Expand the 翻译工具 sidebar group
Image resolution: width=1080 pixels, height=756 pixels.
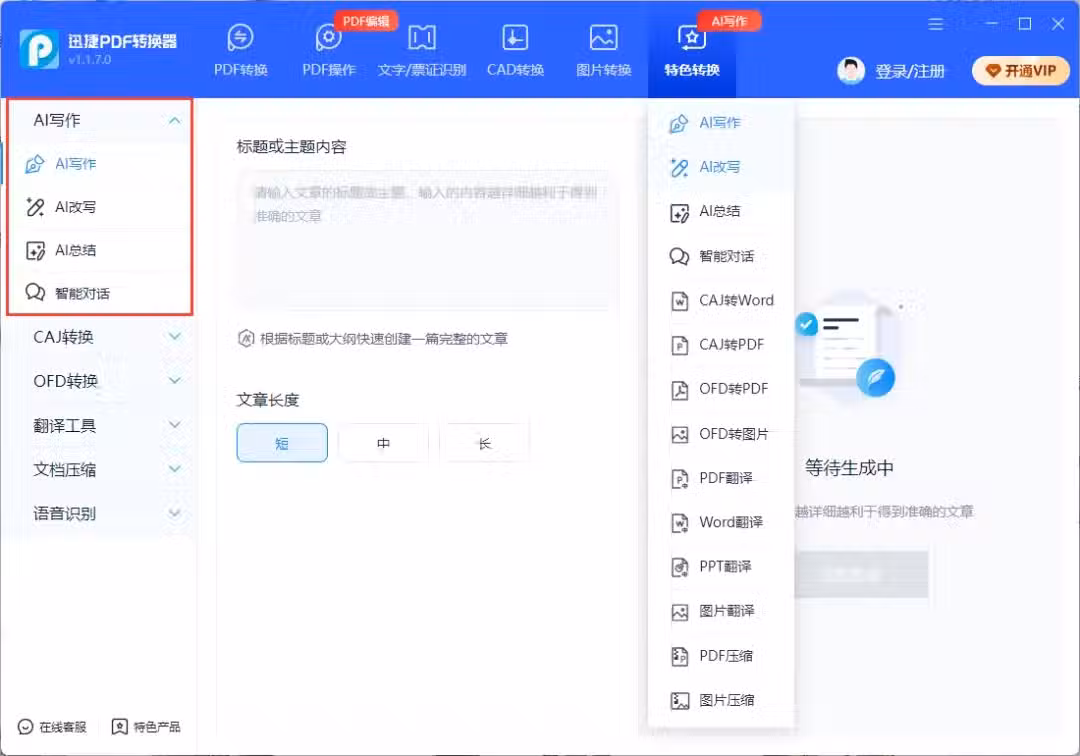99,426
